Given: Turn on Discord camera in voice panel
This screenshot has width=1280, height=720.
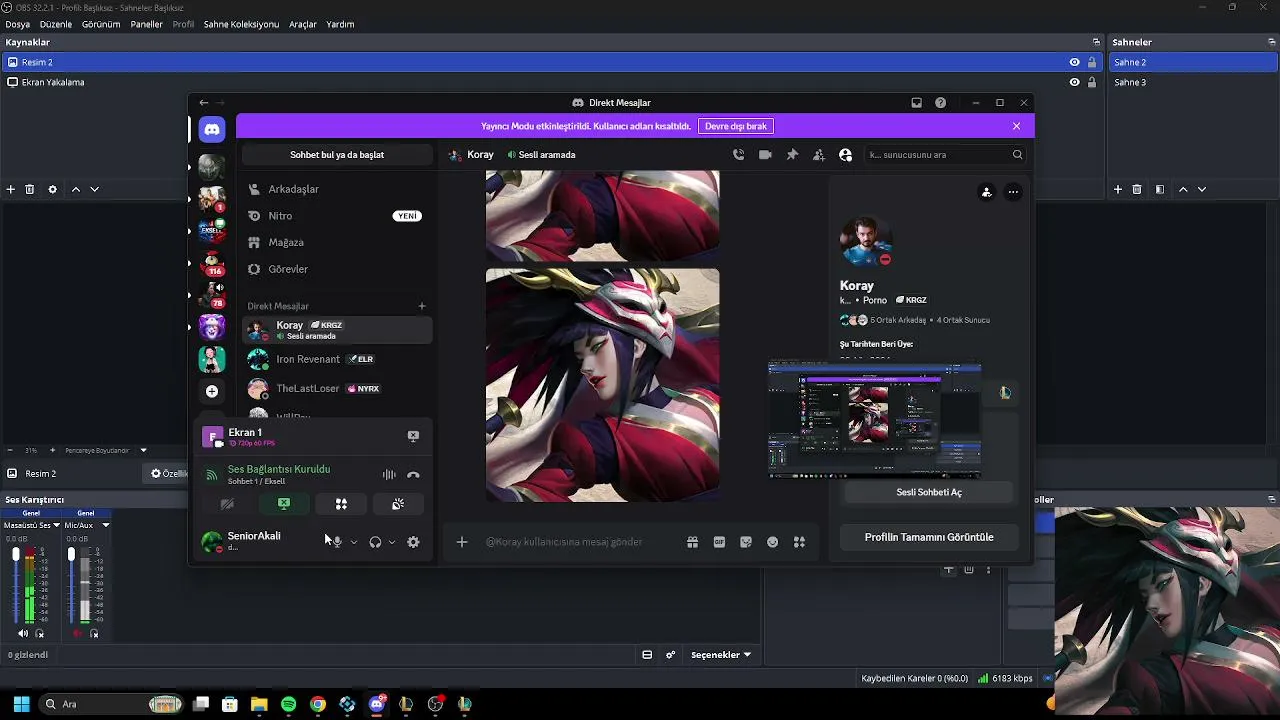Looking at the screenshot, I should pos(227,504).
